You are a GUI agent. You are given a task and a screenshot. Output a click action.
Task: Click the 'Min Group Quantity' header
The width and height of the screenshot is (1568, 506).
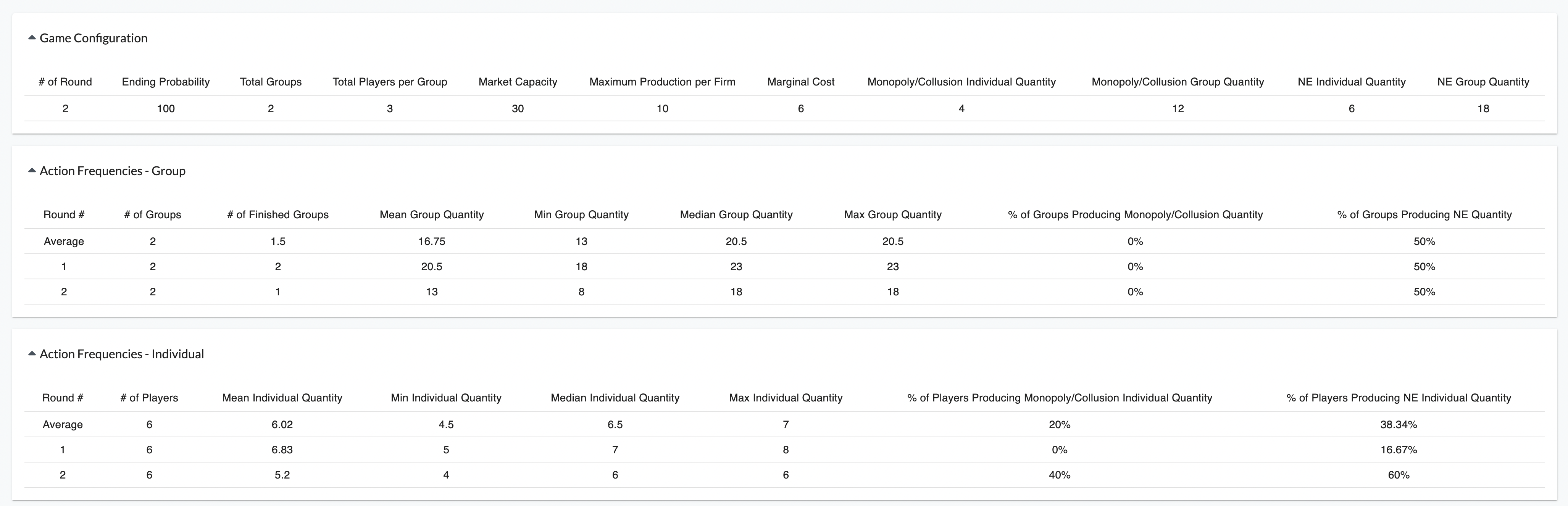[x=581, y=214]
